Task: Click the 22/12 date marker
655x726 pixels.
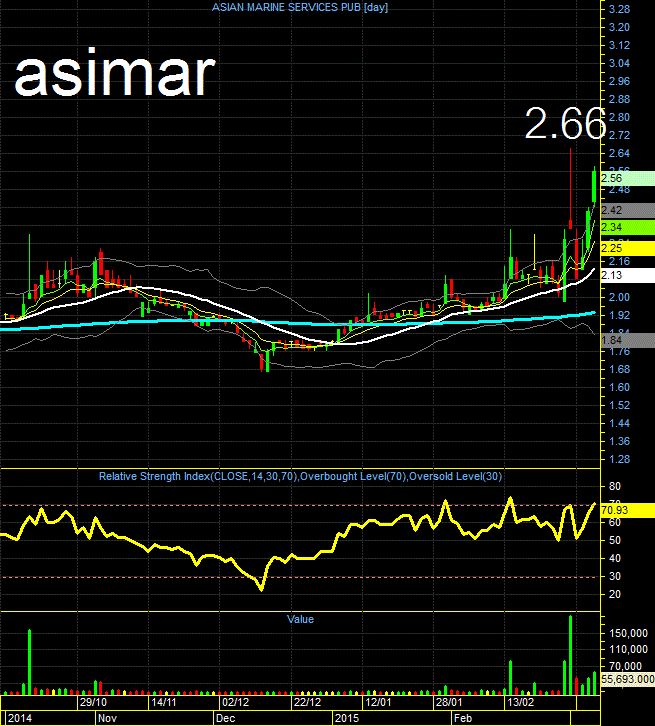Action: pyautogui.click(x=307, y=702)
